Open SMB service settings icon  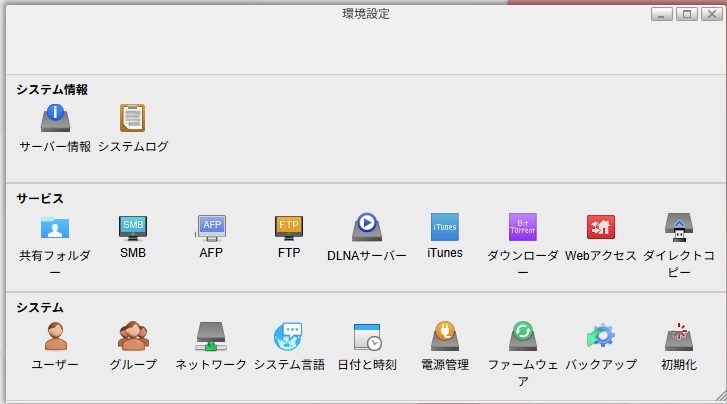tap(133, 227)
